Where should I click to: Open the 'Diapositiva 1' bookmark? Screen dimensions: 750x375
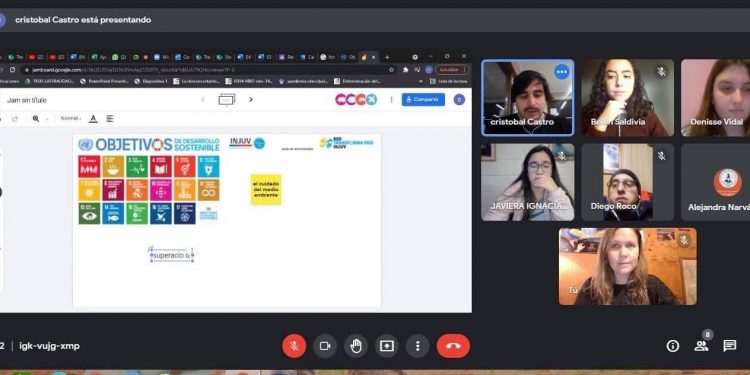point(151,81)
